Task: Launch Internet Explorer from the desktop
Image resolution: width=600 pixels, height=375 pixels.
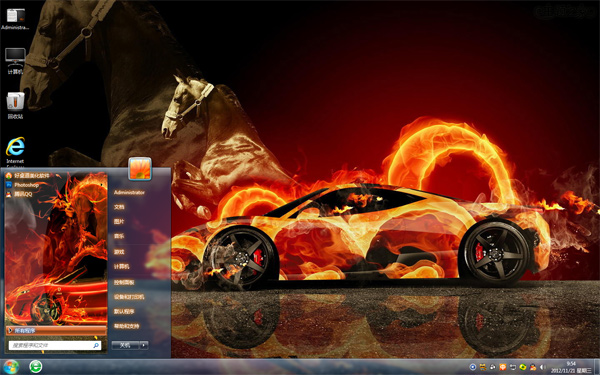Action: (15, 152)
